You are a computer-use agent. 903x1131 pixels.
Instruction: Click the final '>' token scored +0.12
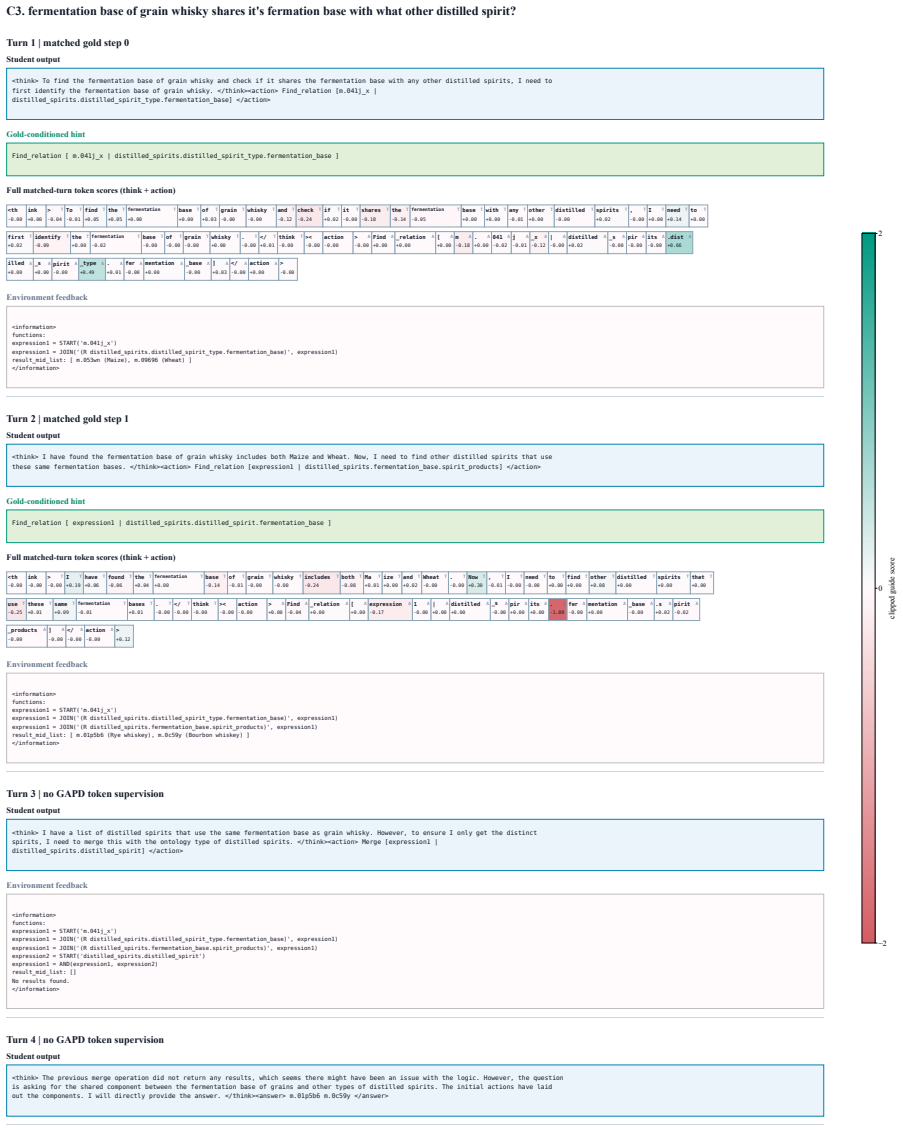pos(123,635)
